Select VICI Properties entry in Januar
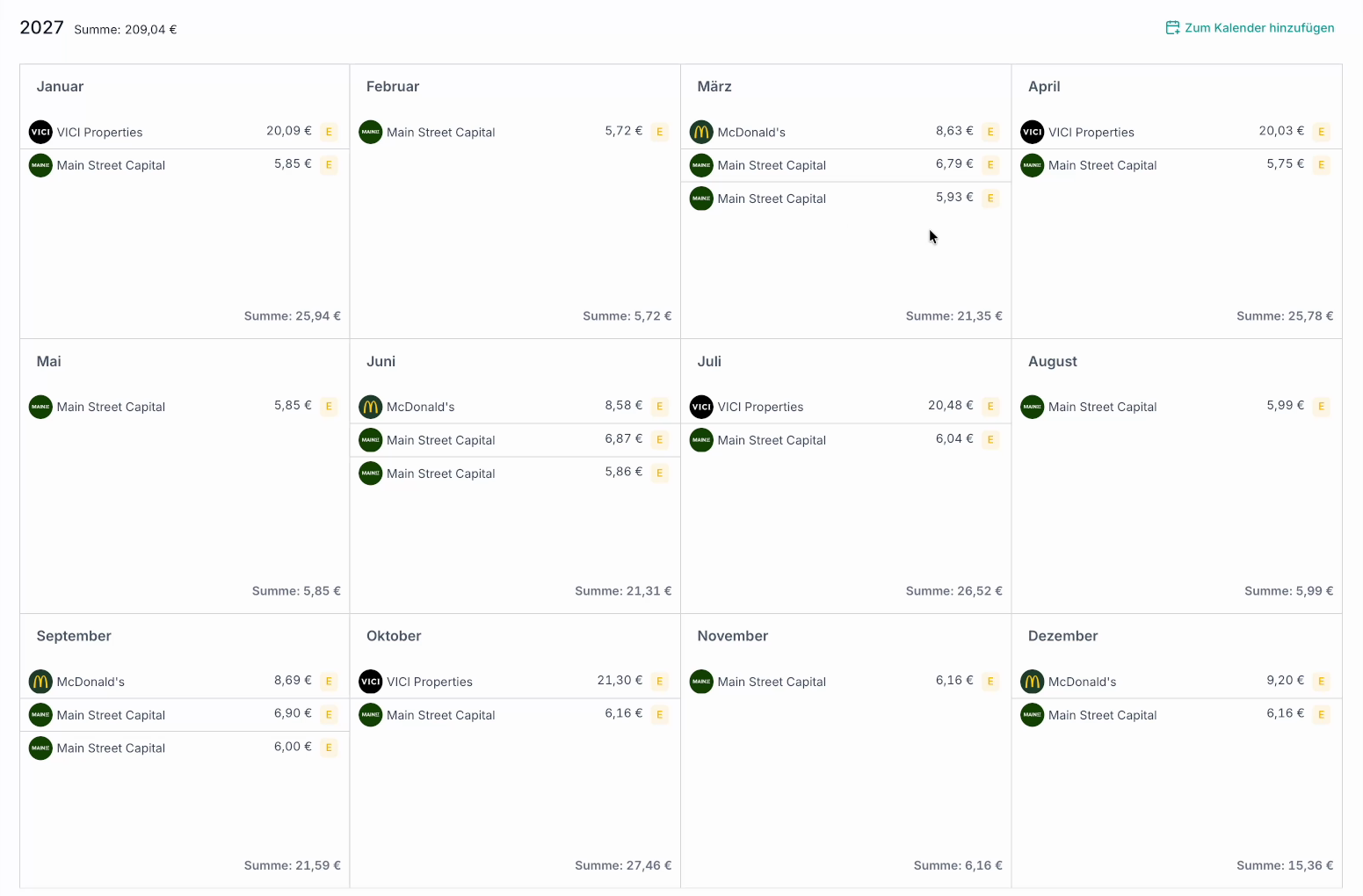Viewport: 1363px width, 896px height. coord(185,132)
